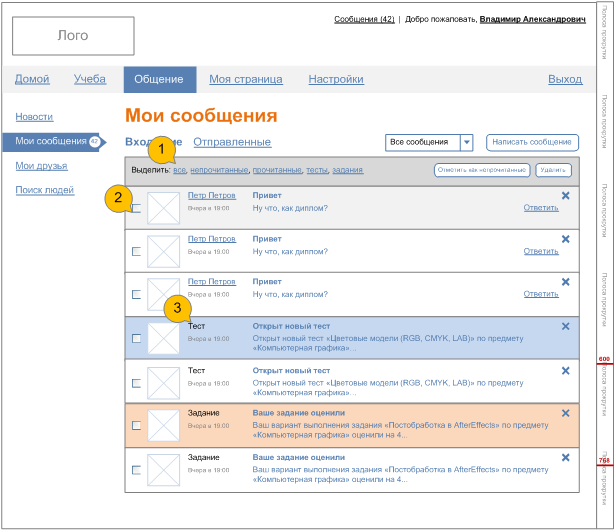Click the avatar placeholder of the first message

pos(163,208)
